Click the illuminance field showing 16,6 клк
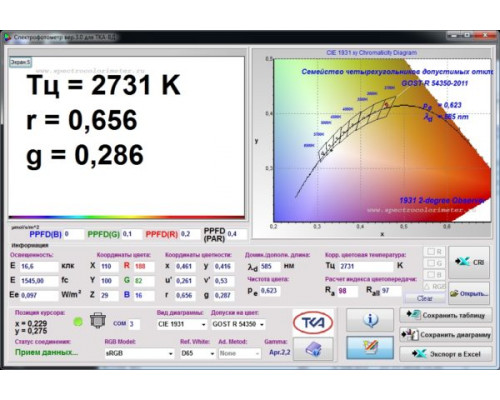Viewport: 500px width, 400px height. [x=39, y=266]
